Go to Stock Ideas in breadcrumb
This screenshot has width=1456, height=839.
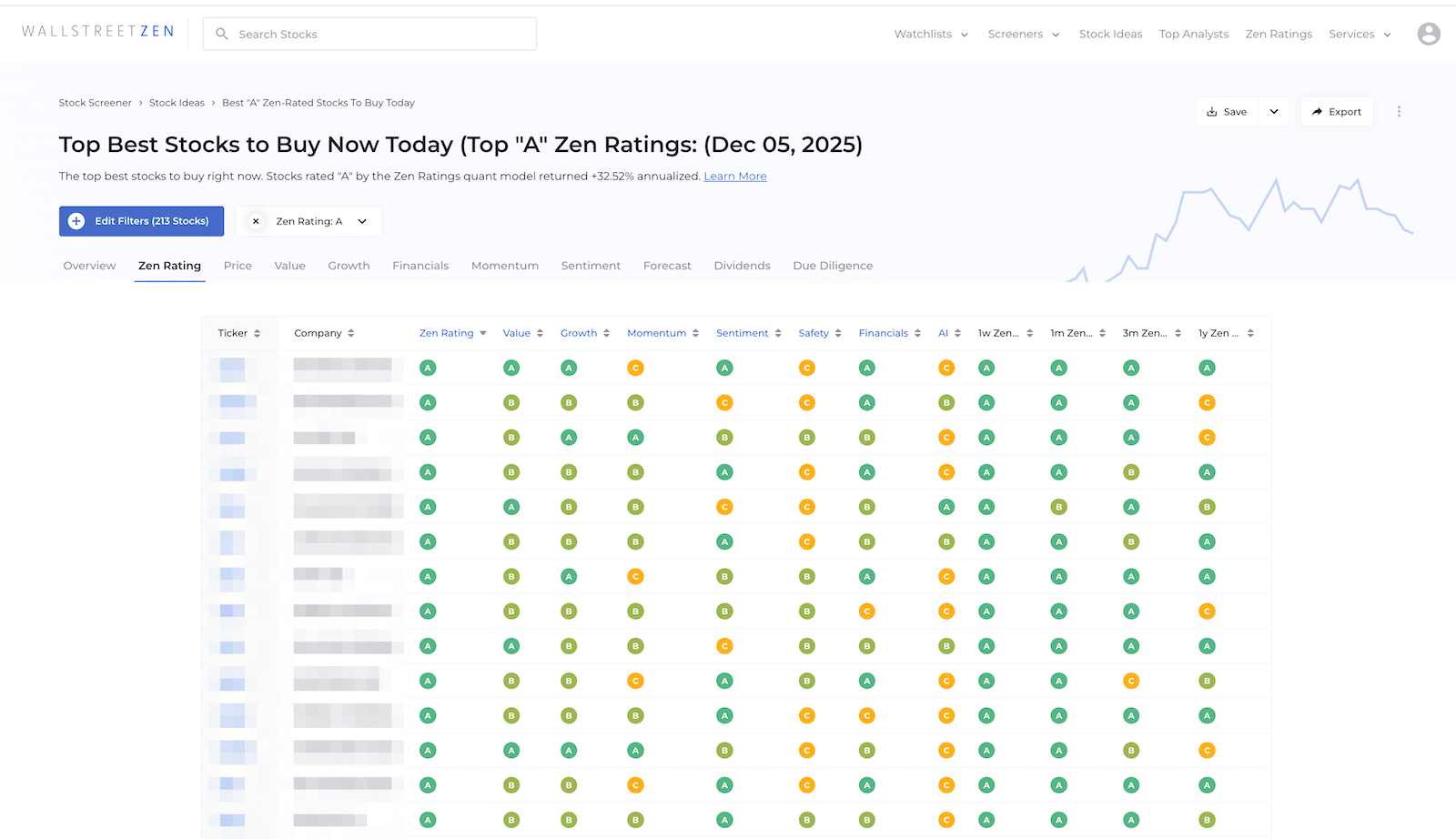tap(177, 103)
